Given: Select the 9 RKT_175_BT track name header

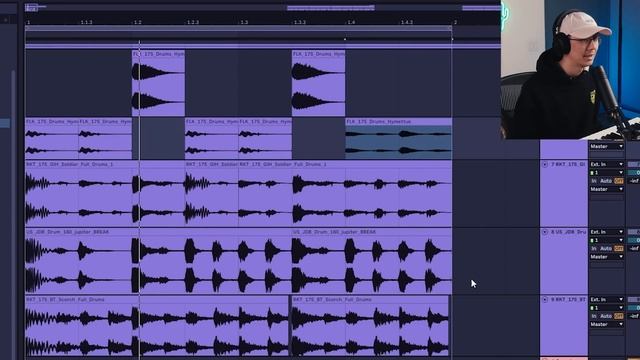Looking at the screenshot, I should 568,300.
